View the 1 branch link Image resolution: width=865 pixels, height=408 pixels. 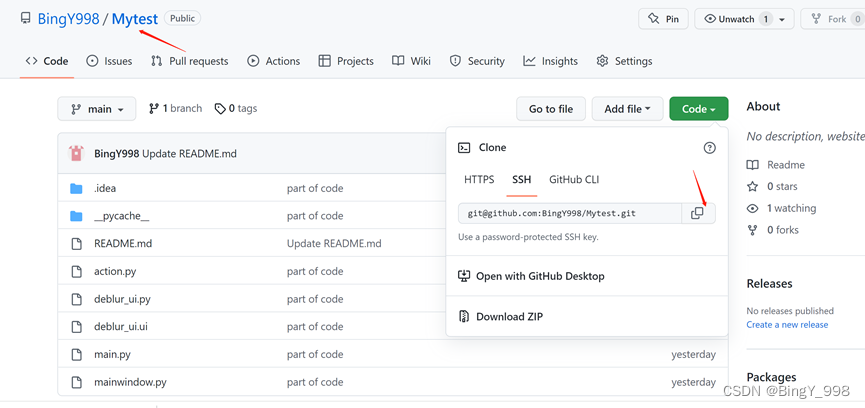pos(175,109)
